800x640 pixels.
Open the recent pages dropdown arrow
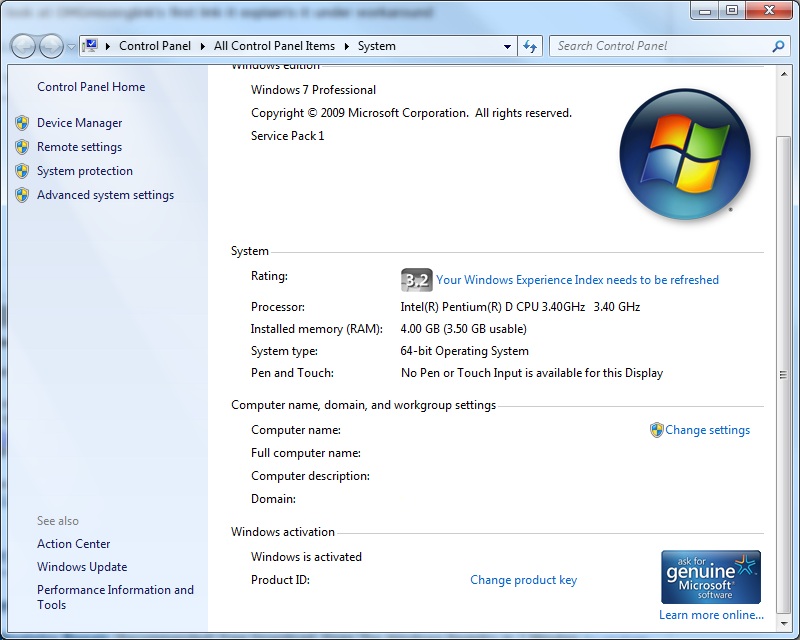pyautogui.click(x=71, y=46)
